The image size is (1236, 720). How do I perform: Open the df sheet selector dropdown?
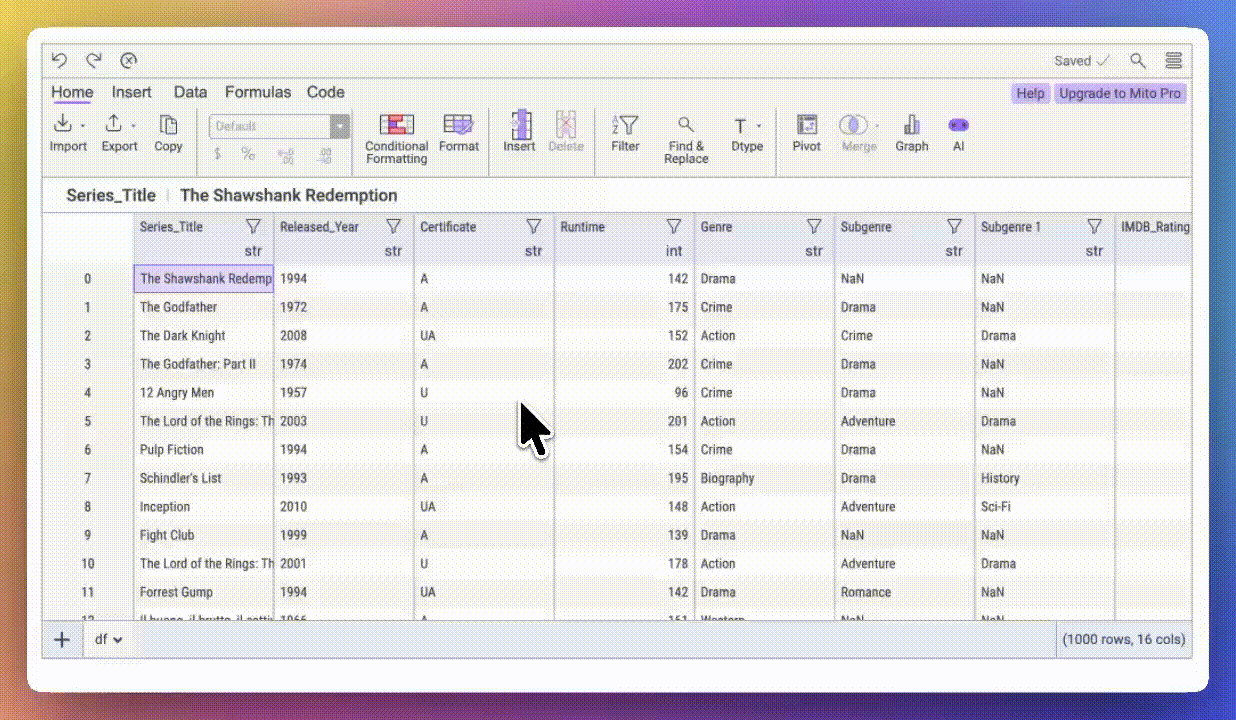tap(107, 639)
